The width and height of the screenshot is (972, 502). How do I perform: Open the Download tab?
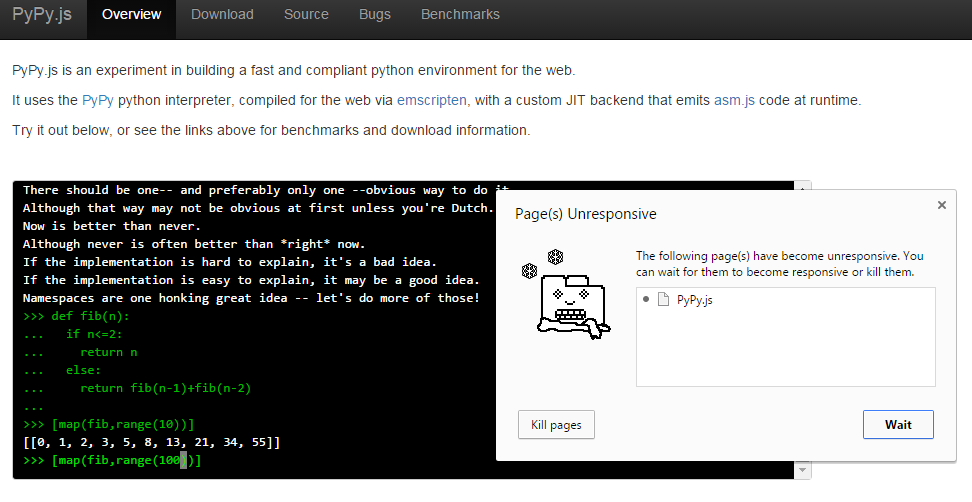pyautogui.click(x=222, y=14)
